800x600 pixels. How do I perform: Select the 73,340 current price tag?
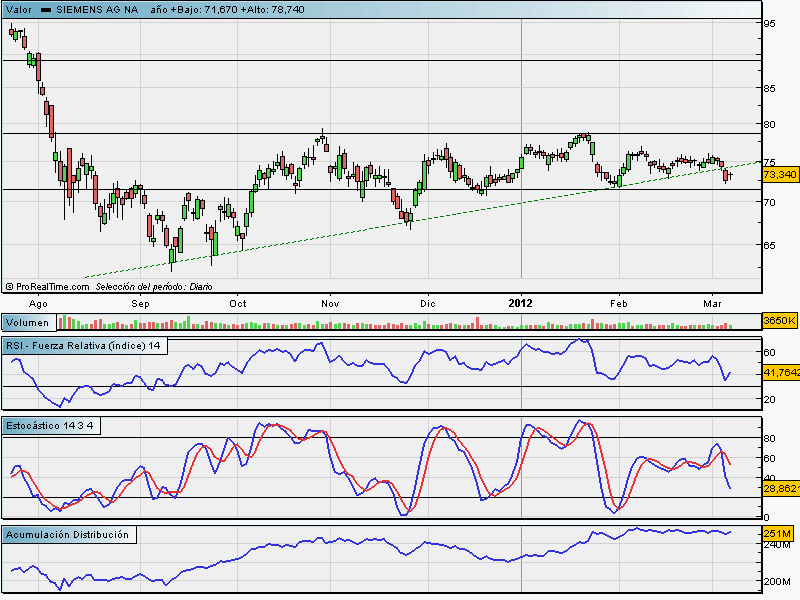pos(780,175)
